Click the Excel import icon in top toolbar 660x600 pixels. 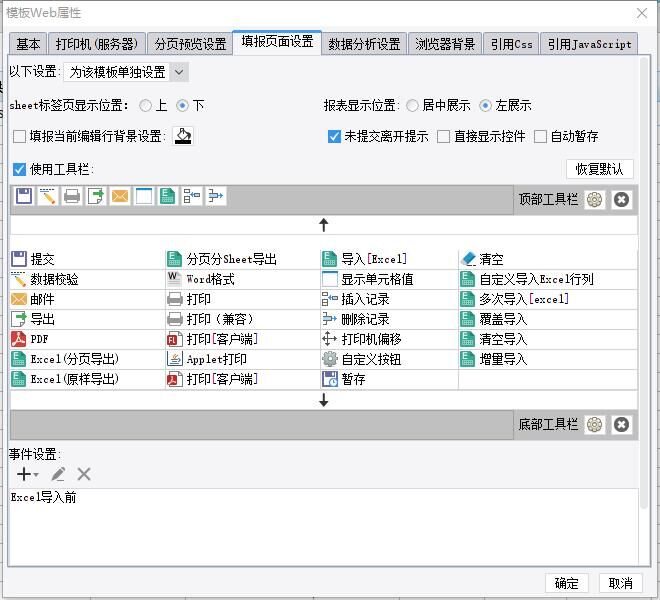point(168,196)
